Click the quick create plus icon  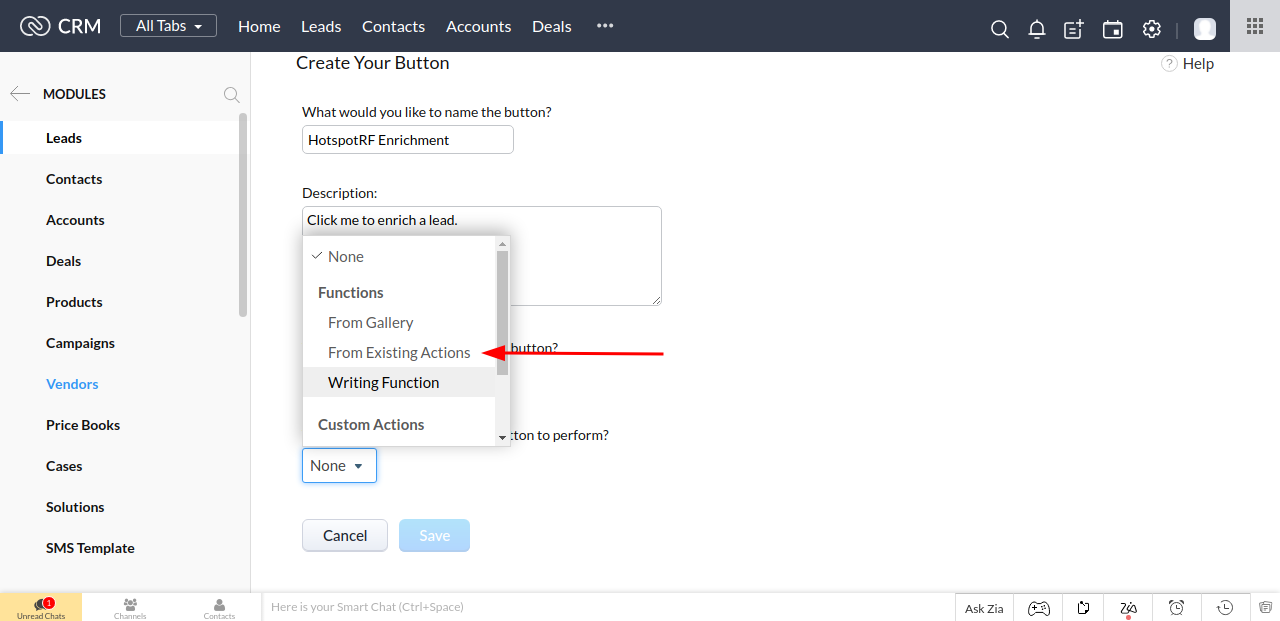(x=1074, y=29)
